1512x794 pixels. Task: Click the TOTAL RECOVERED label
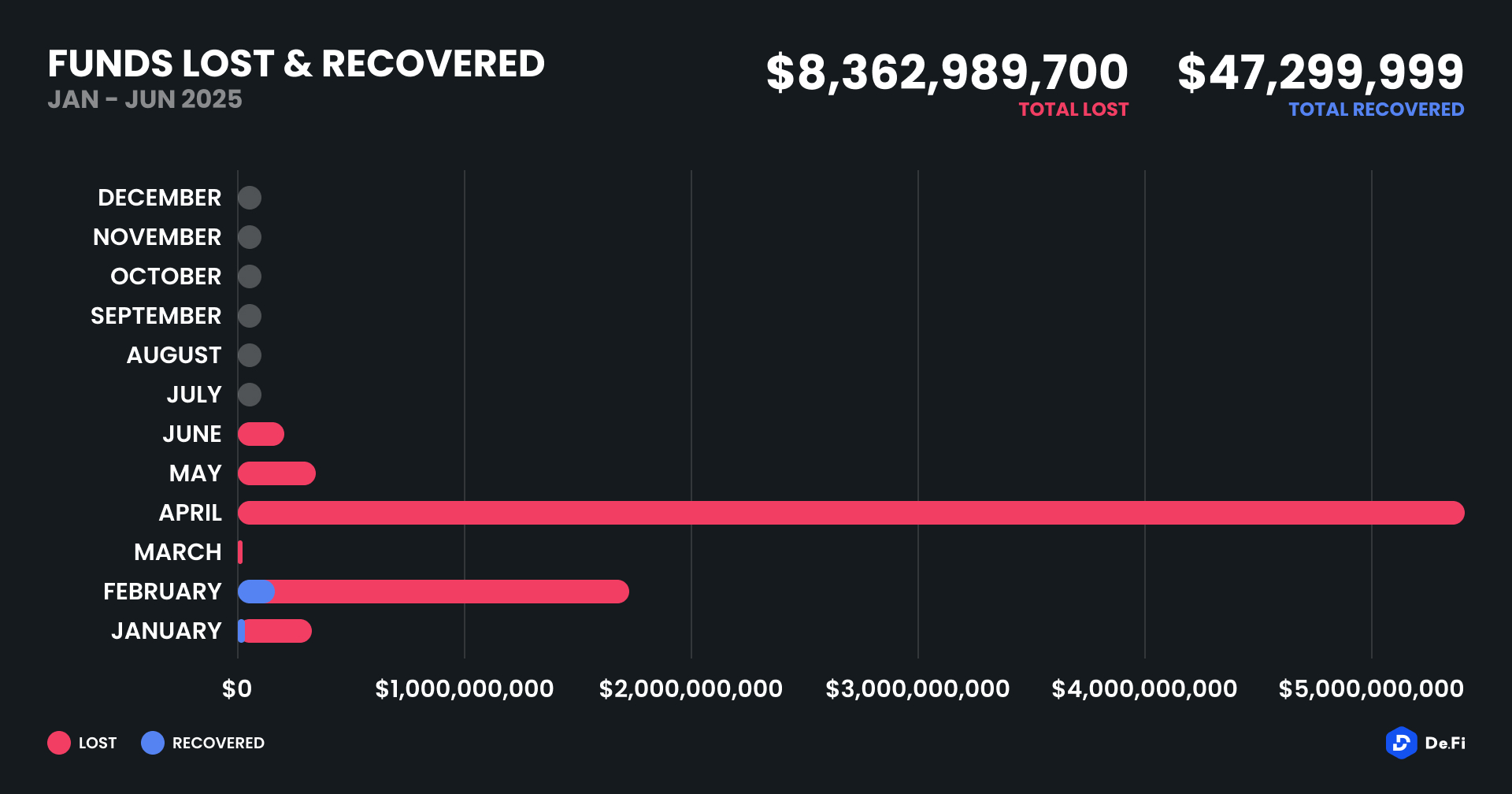coord(1376,109)
